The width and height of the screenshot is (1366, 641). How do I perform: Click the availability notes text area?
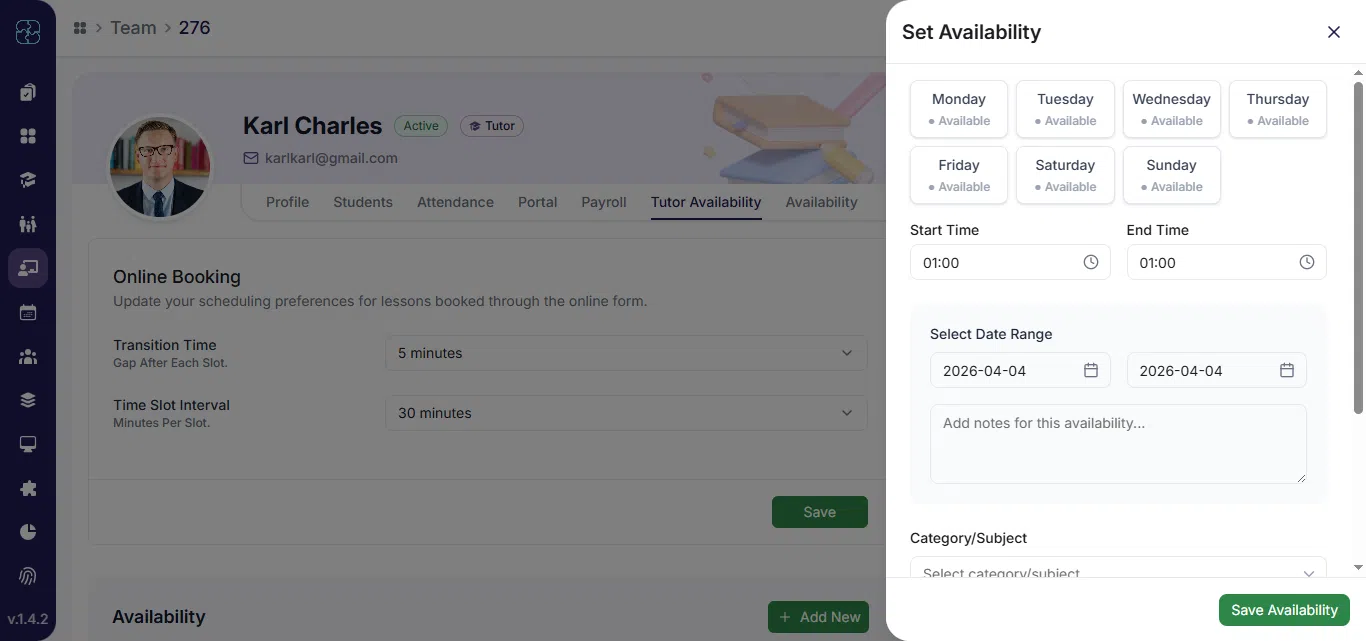pos(1118,444)
